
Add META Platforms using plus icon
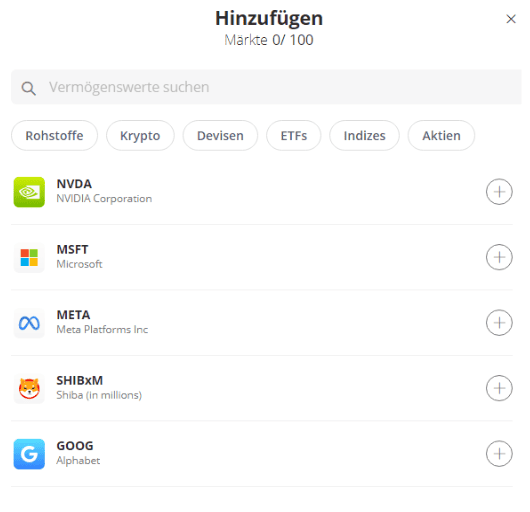pyautogui.click(x=499, y=323)
